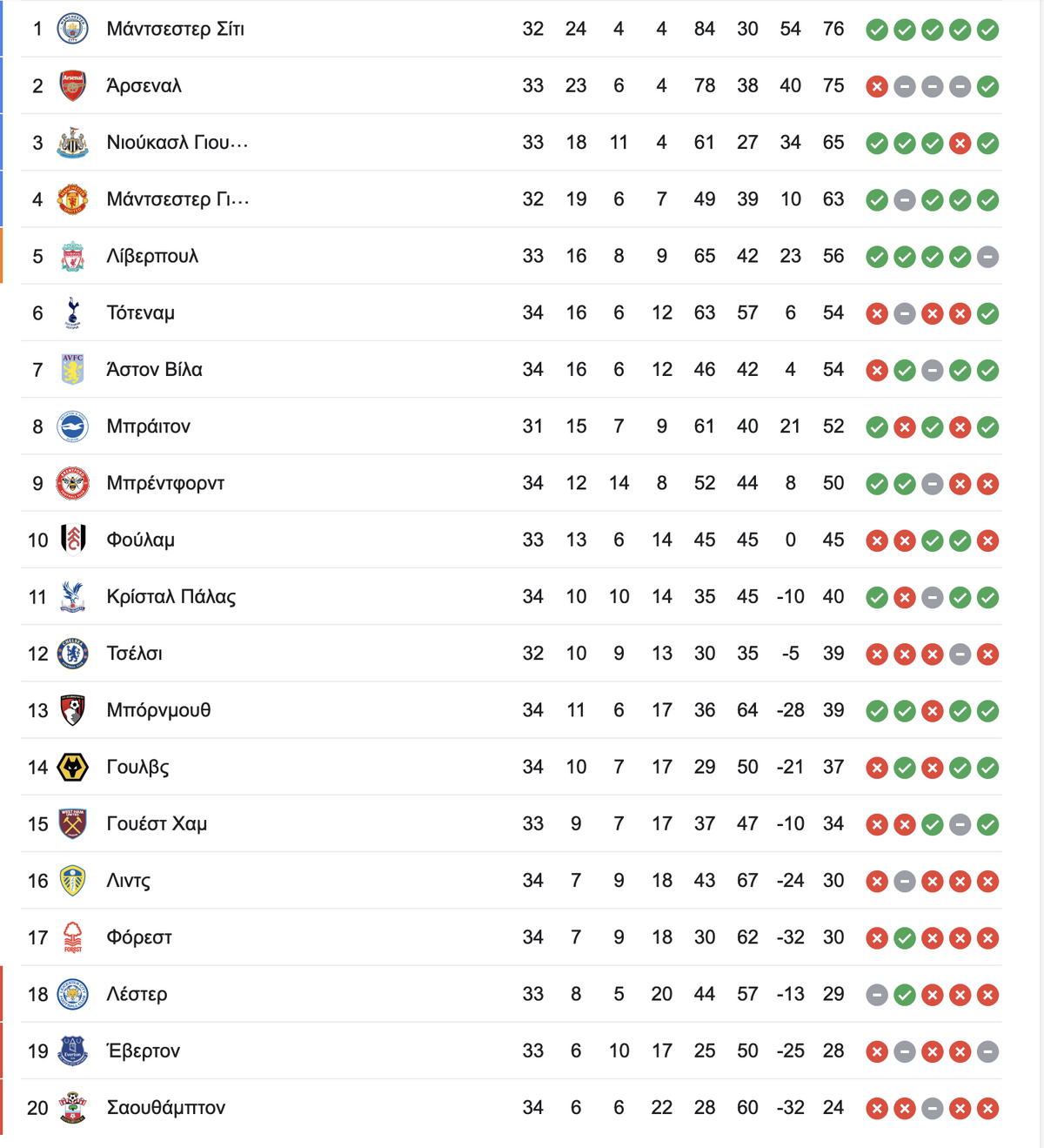The width and height of the screenshot is (1044, 1148).
Task: Click Liverpool's latest draw form indicator
Action: (987, 257)
